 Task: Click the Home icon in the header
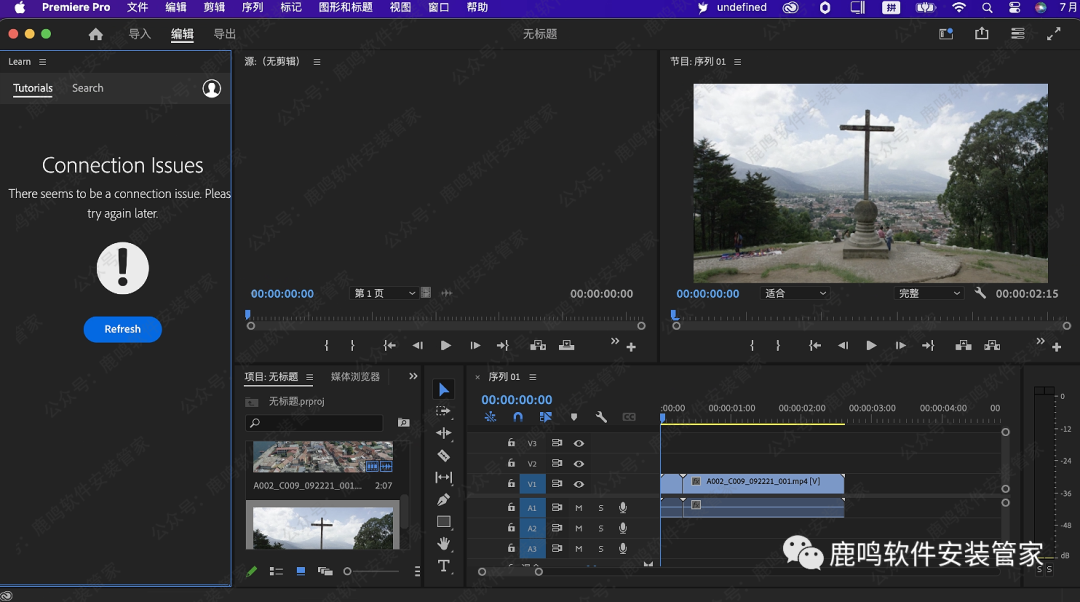click(96, 34)
